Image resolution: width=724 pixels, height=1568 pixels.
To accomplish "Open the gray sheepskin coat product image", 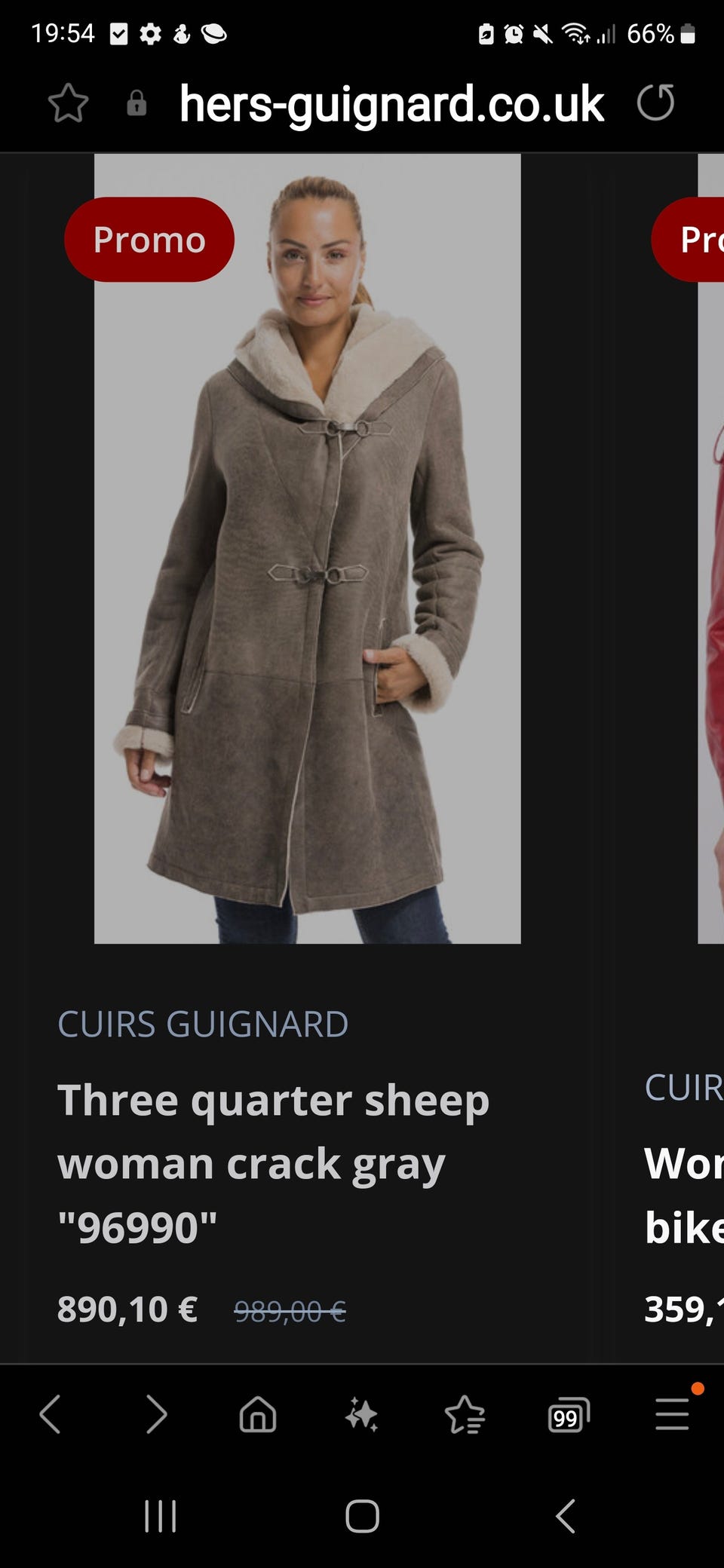I will tap(308, 549).
